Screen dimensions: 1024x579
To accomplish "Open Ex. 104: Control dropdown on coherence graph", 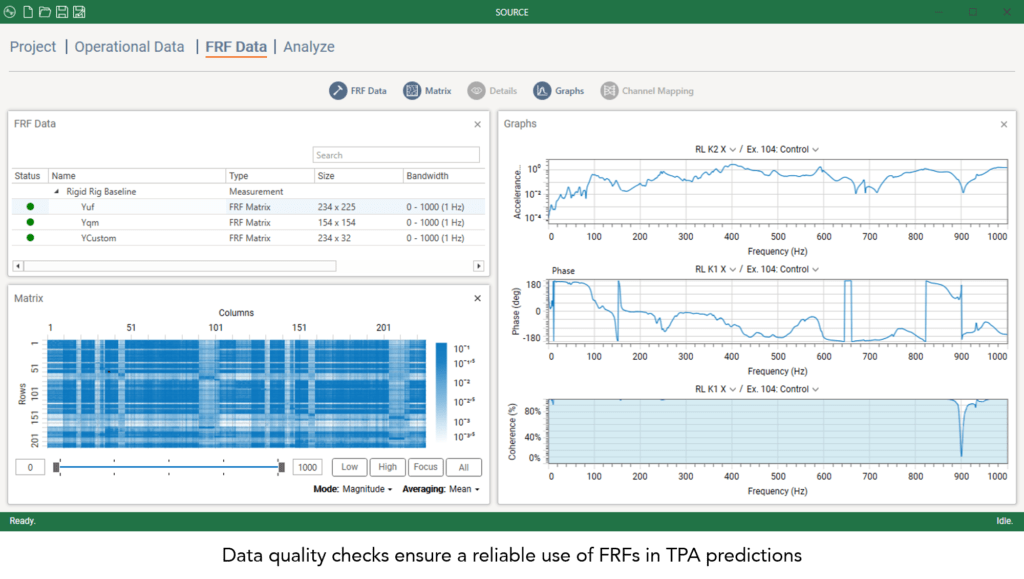I will coord(782,389).
